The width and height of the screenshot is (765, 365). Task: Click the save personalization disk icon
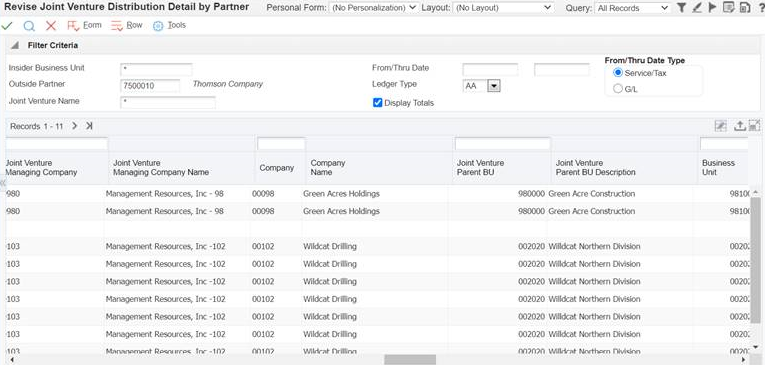click(745, 7)
